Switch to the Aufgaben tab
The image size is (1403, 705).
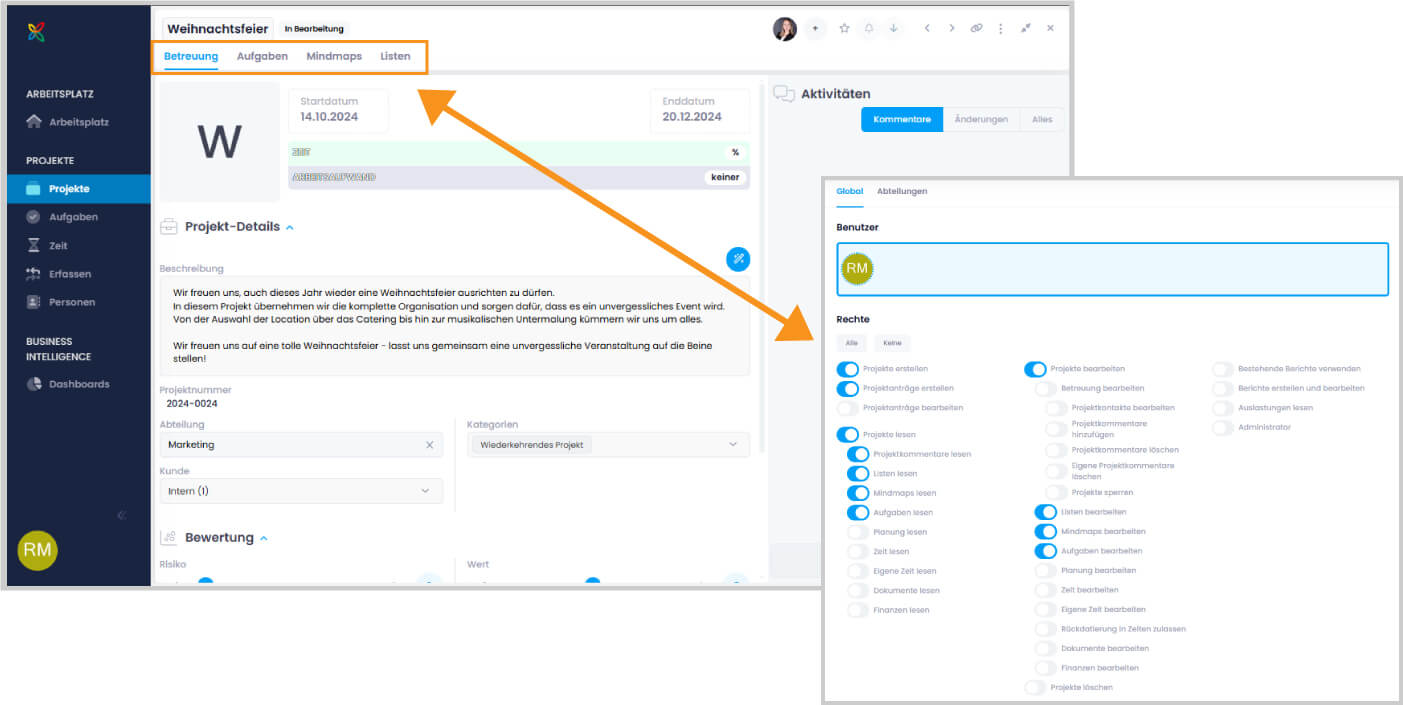(262, 56)
